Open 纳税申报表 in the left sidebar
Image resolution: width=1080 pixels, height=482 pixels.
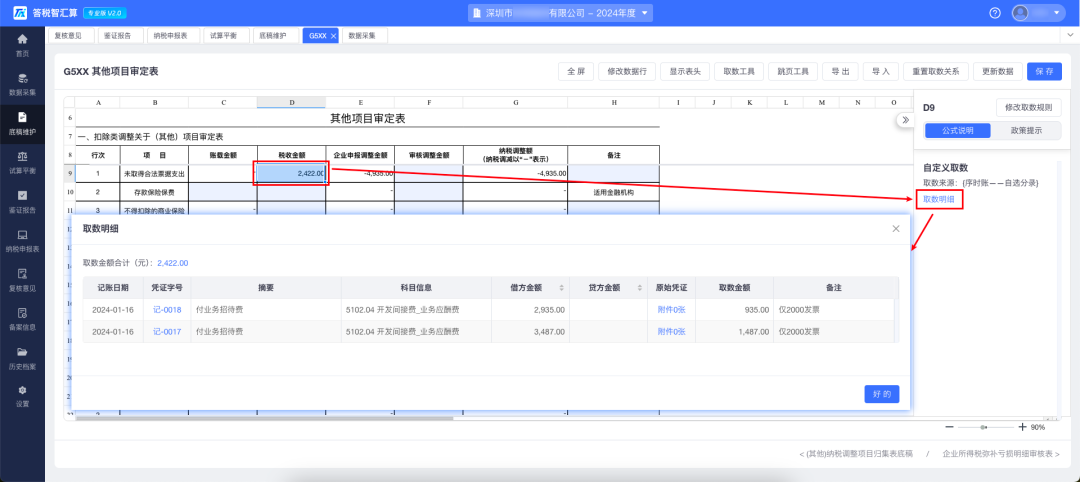point(22,241)
